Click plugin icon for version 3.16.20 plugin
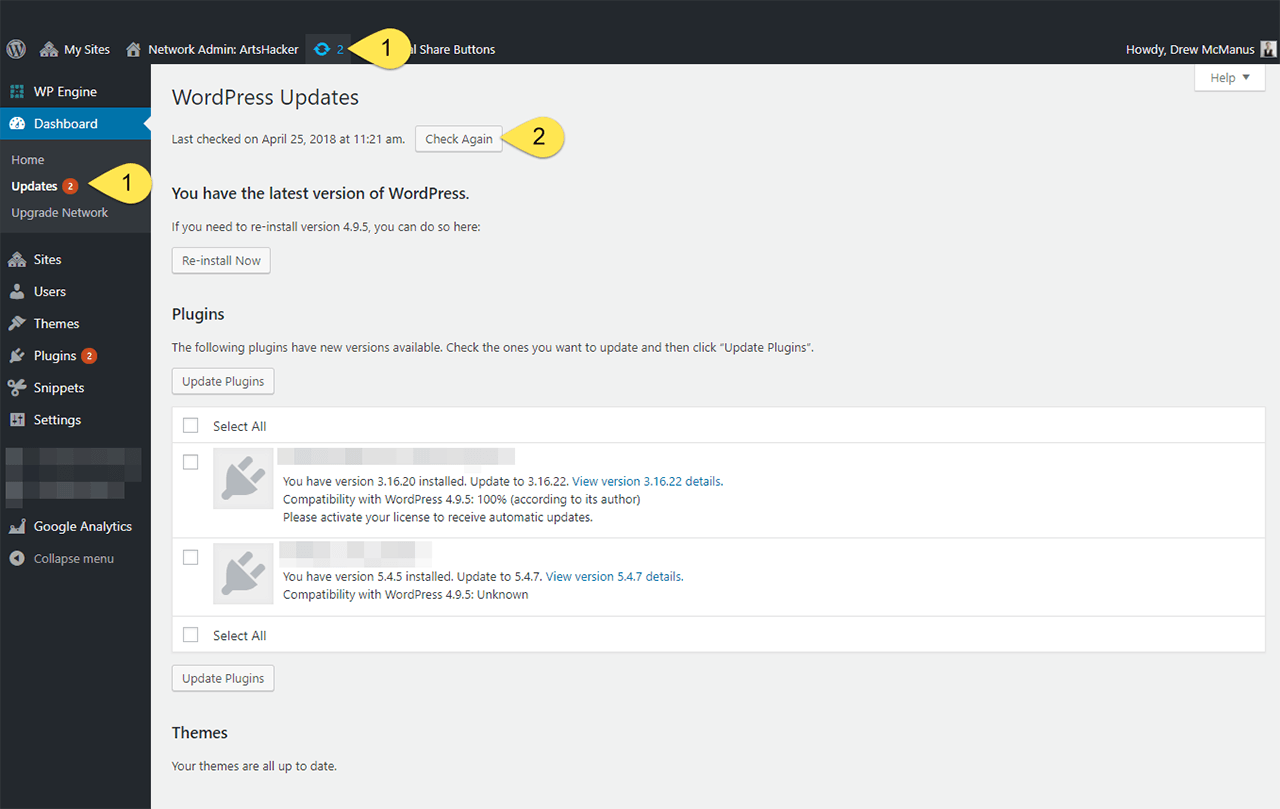The width and height of the screenshot is (1280, 809). tap(243, 478)
